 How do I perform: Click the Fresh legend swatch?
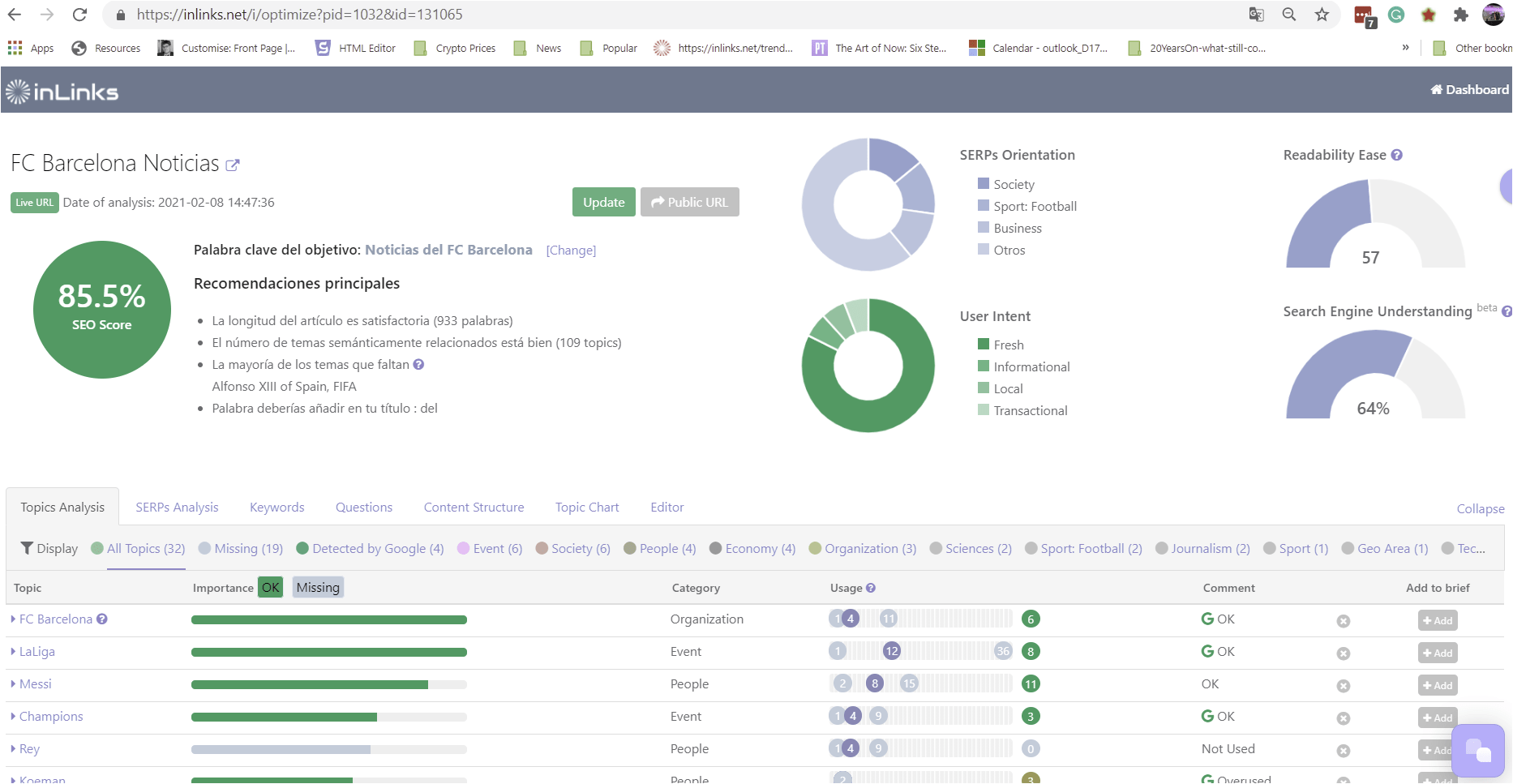click(984, 344)
